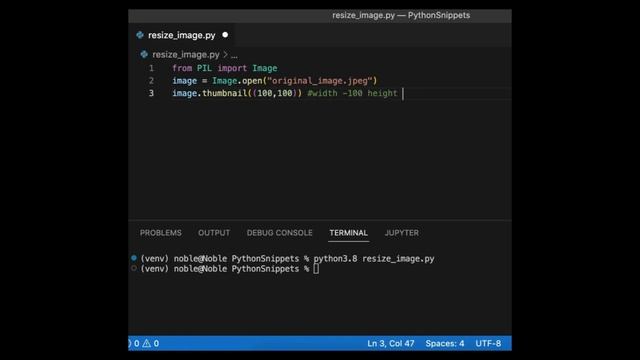Click the "original_image.jpeg" string on line 2
This screenshot has width=640, height=360.
[x=320, y=81]
